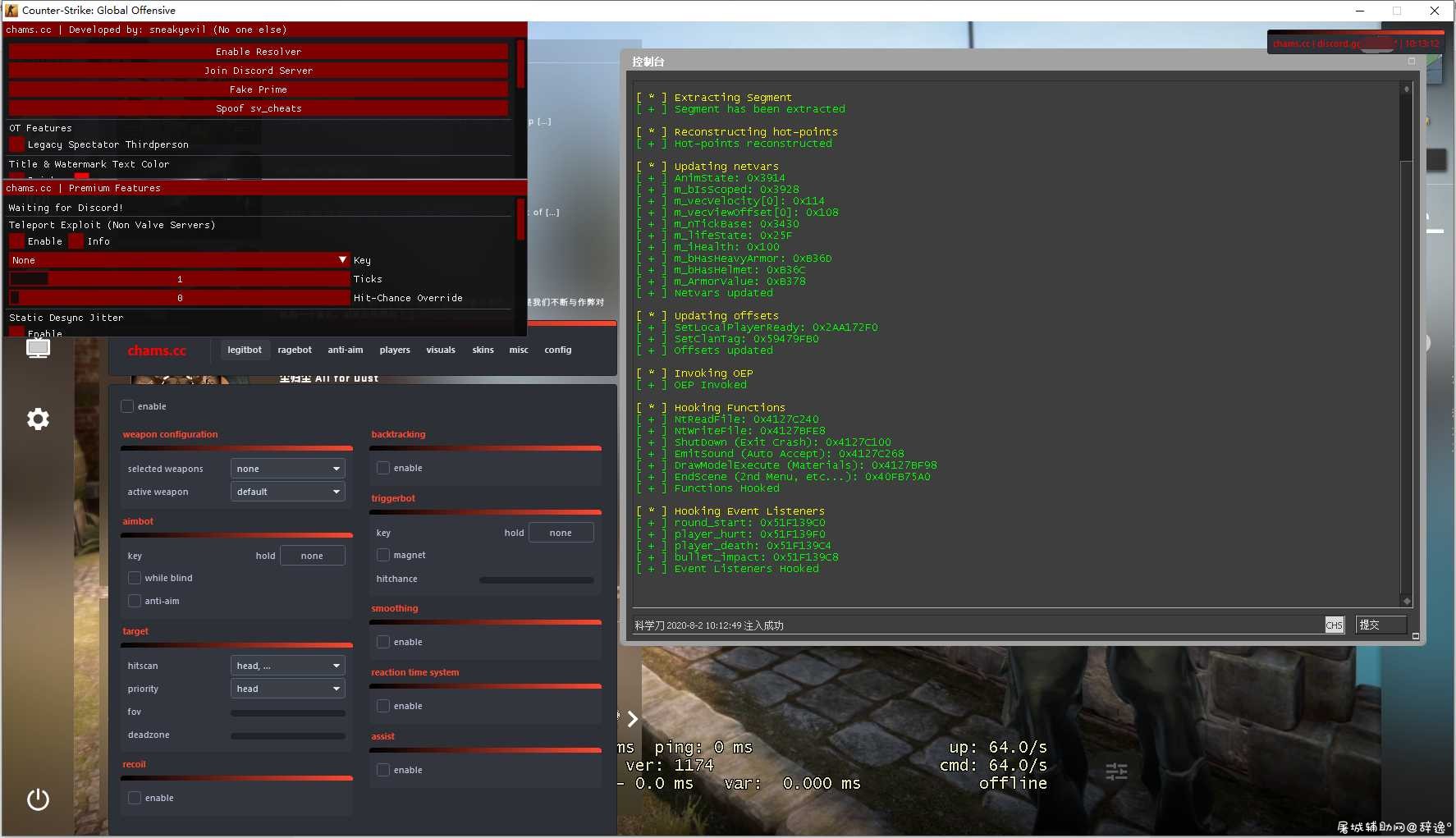Screen dimensions: 1456x838
Task: Click the scrollbar of Premium Features panel
Action: [520, 218]
